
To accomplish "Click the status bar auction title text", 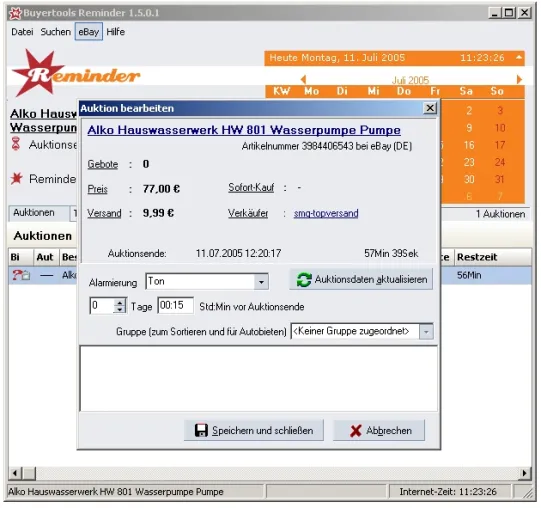I will pyautogui.click(x=116, y=491).
